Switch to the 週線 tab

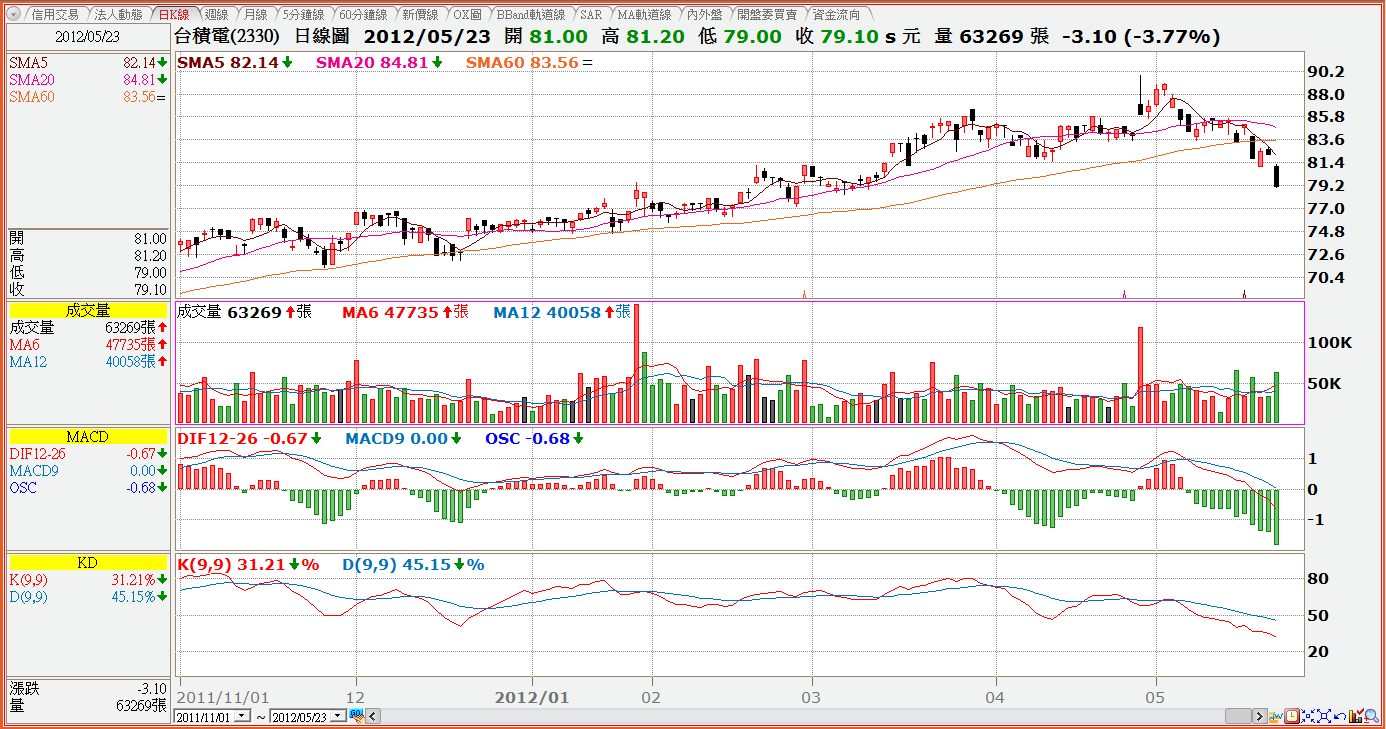(x=216, y=15)
